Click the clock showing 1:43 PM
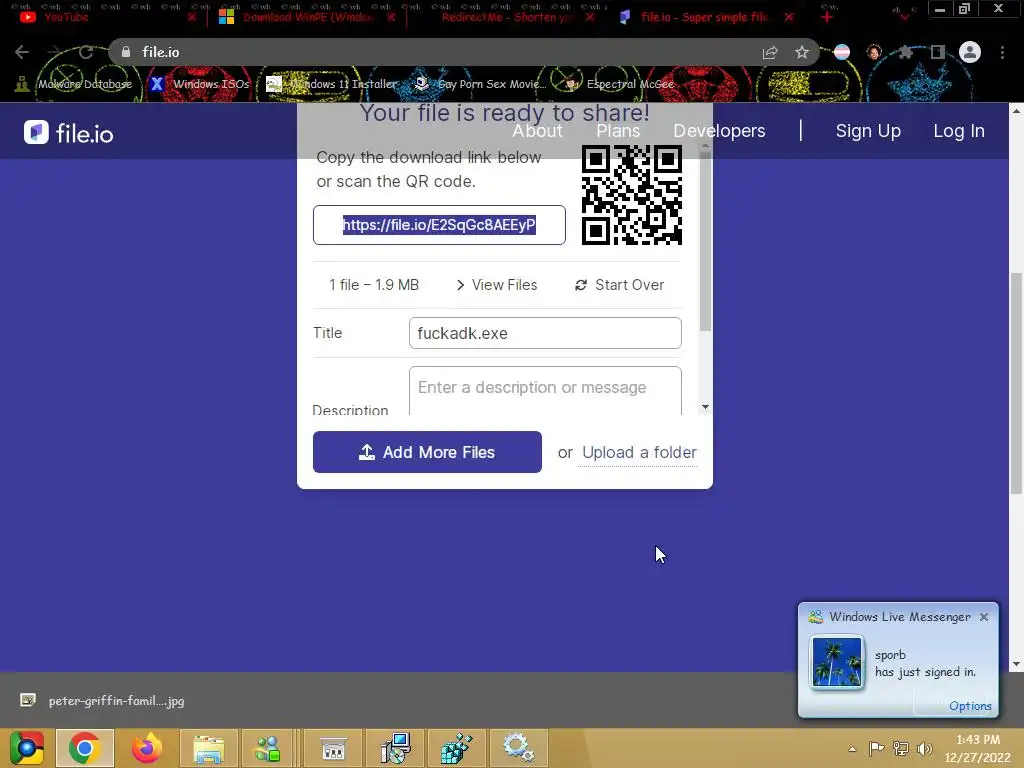Viewport: 1024px width, 768px height. [x=978, y=740]
